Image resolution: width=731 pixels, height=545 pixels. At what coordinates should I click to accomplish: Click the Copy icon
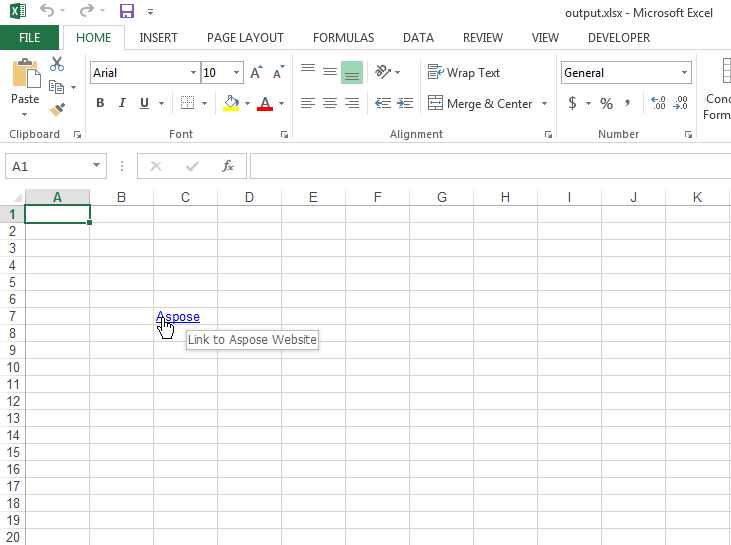[56, 87]
